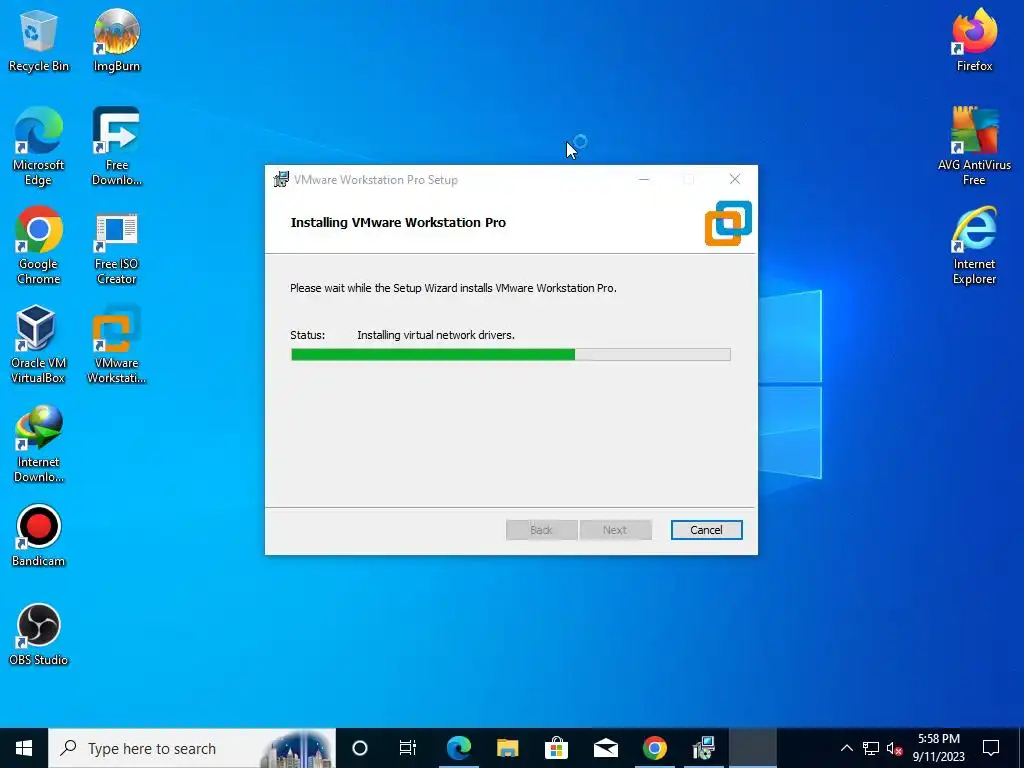
Task: Open the Windows Start menu
Action: [x=24, y=748]
